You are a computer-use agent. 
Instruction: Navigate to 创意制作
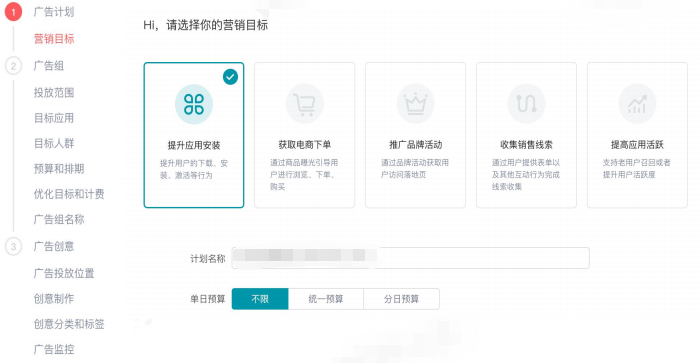point(54,299)
